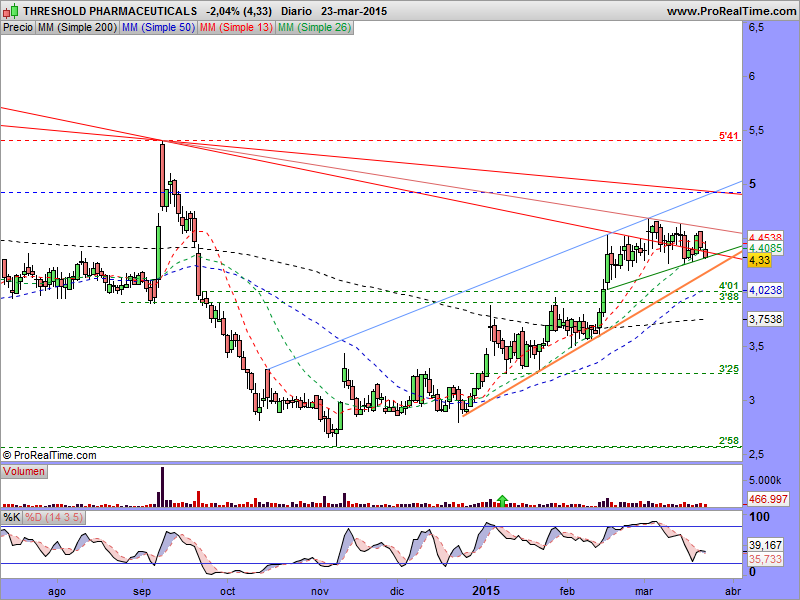Screen dimensions: 800x600
Task: Click the 466.997 volume value tag
Action: [768, 499]
